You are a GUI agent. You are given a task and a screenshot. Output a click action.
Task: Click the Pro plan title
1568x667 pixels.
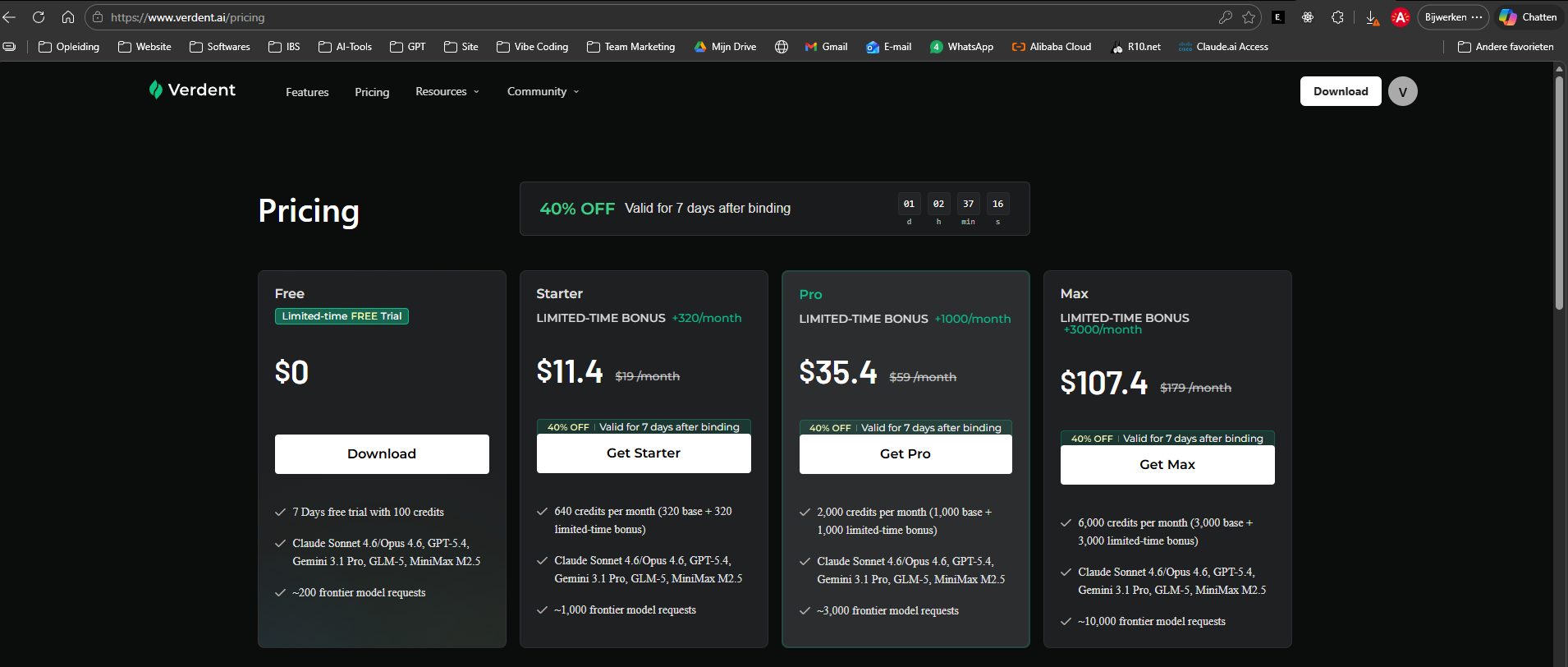tap(810, 295)
